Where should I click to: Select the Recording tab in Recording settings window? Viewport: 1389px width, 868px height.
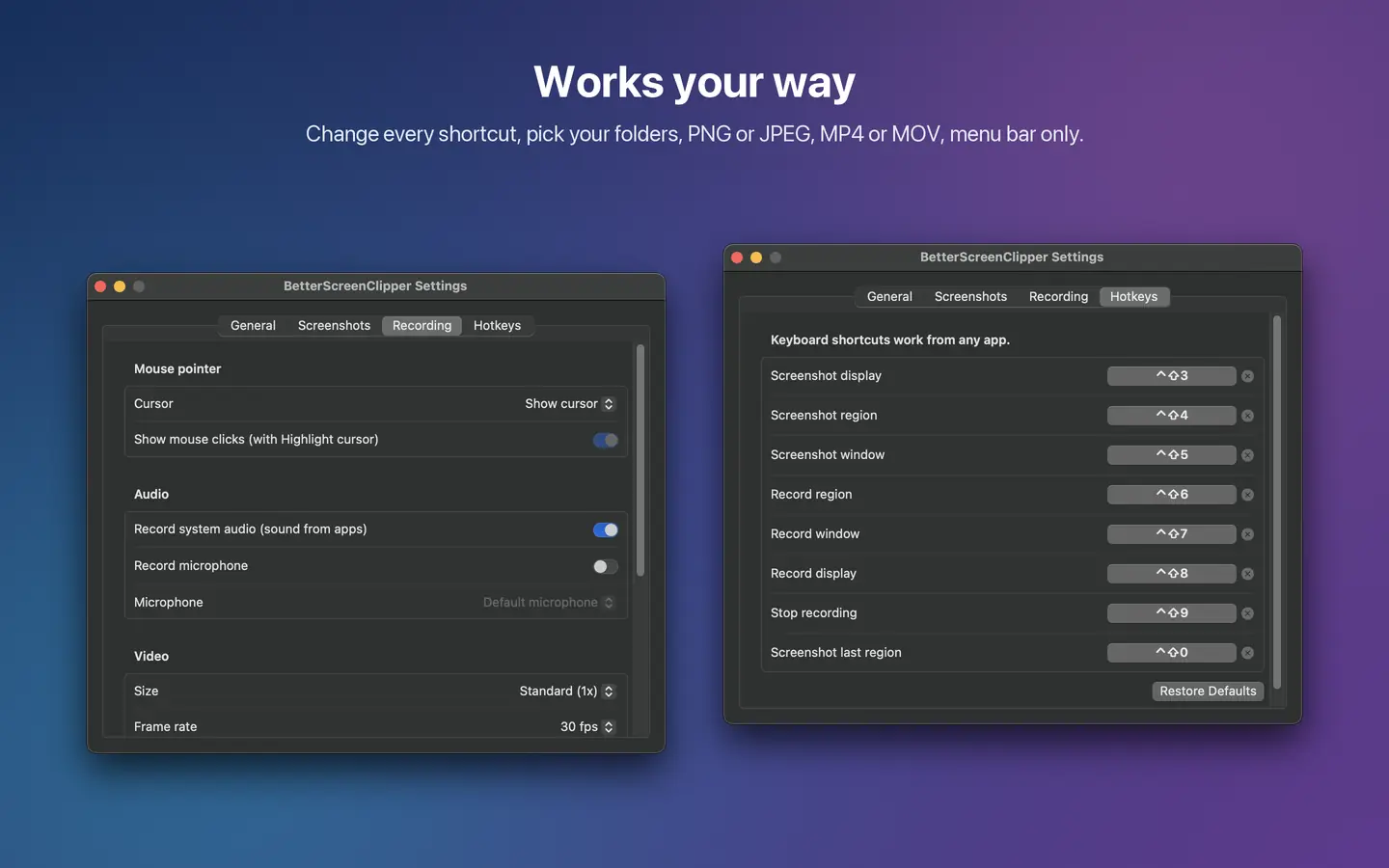(x=422, y=326)
